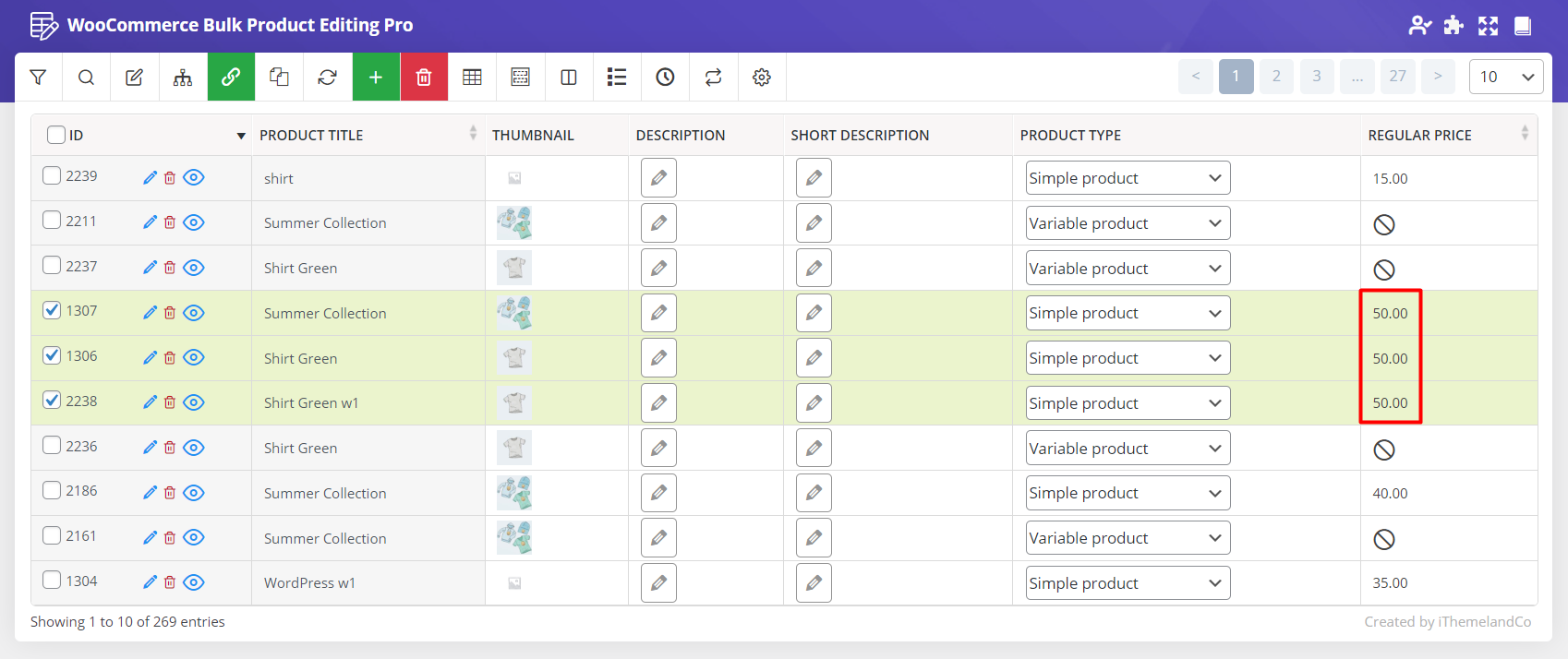Check the checkbox for product 2239
The image size is (1568, 659).
52,175
